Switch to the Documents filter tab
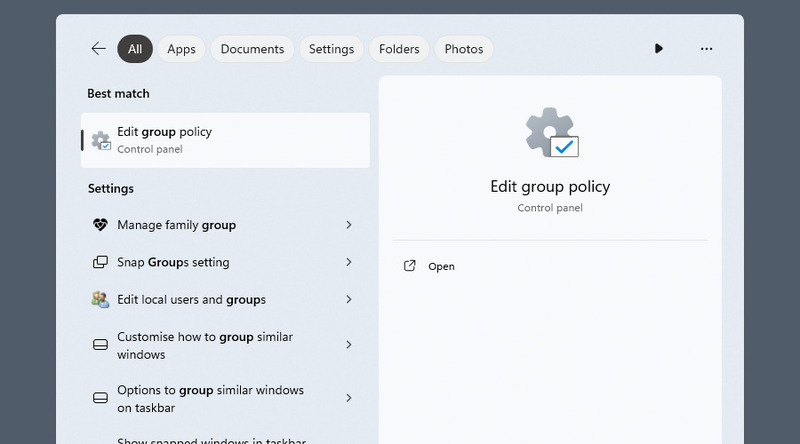 pos(252,49)
